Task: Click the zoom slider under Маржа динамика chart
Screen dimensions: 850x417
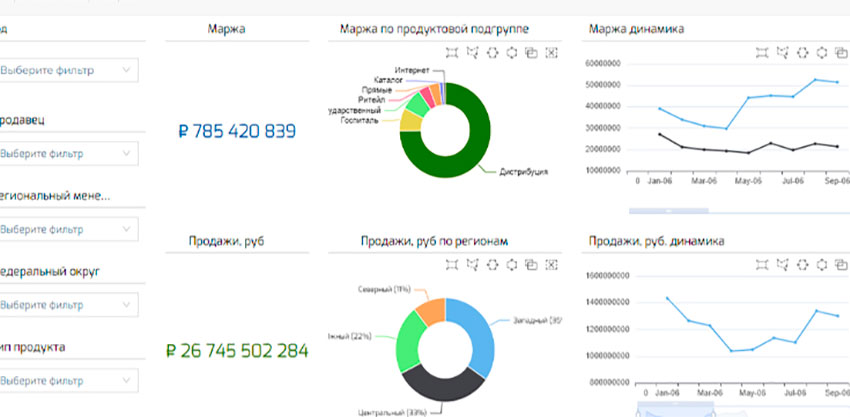Action: [x=668, y=211]
